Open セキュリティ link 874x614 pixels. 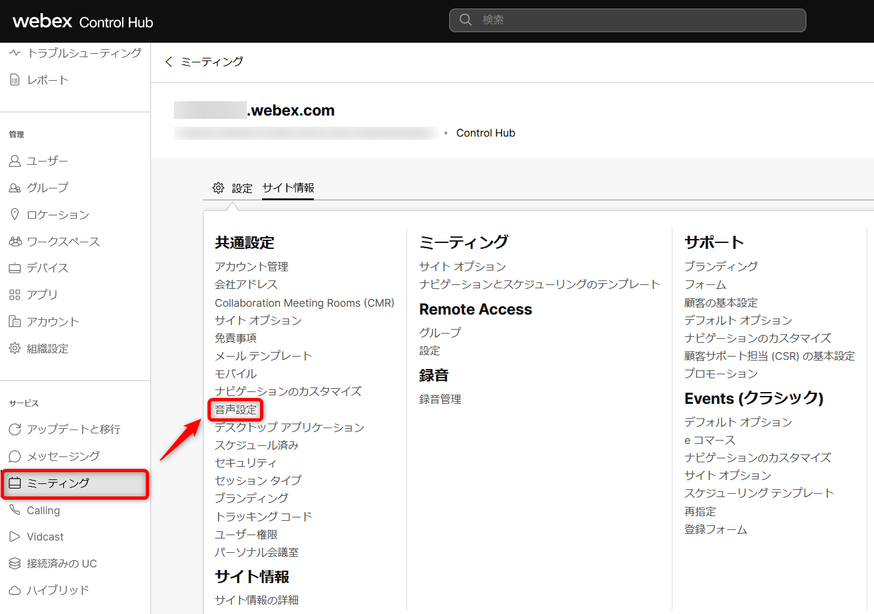(245, 463)
